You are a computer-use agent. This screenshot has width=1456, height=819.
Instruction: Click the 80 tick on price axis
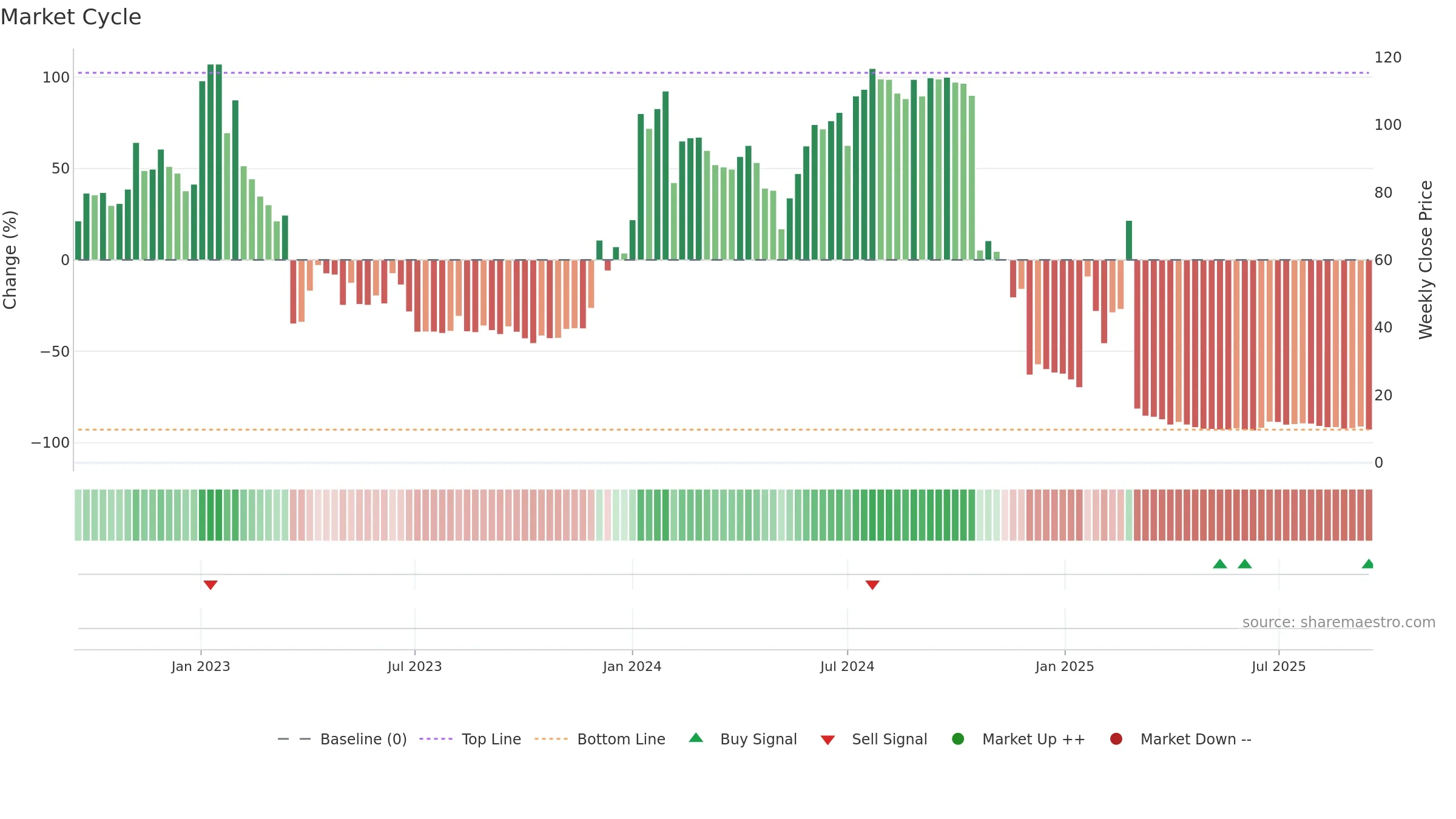pos(1383,193)
